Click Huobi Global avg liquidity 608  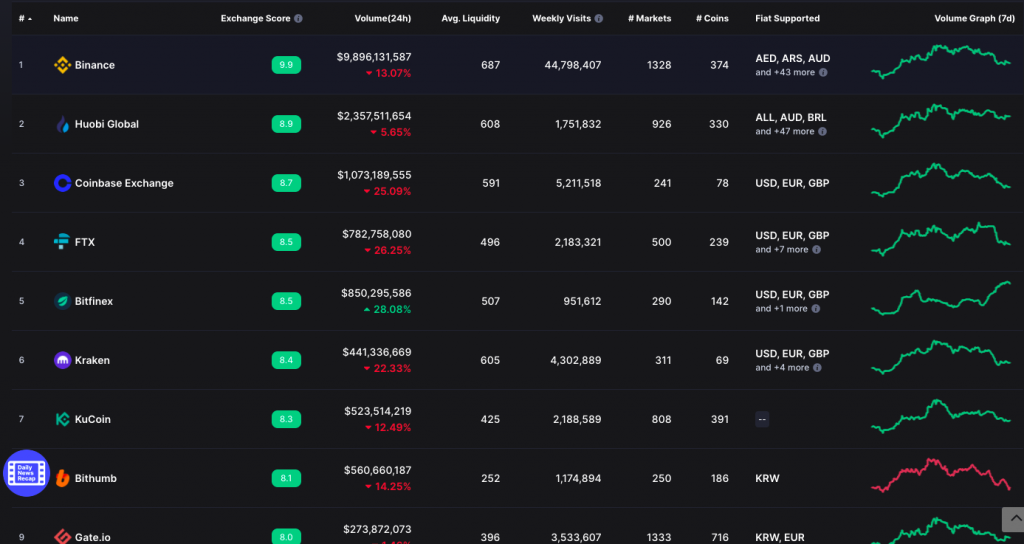point(490,124)
